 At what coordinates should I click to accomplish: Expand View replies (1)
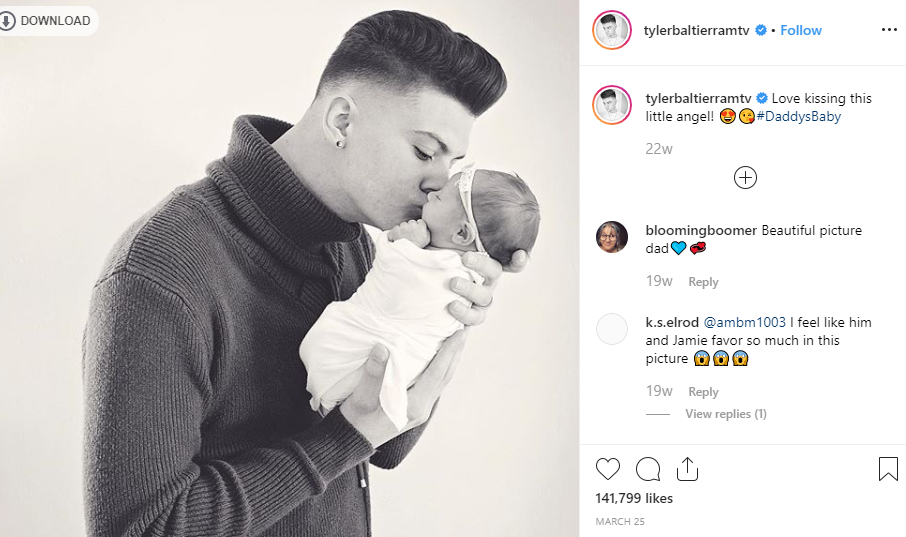726,414
